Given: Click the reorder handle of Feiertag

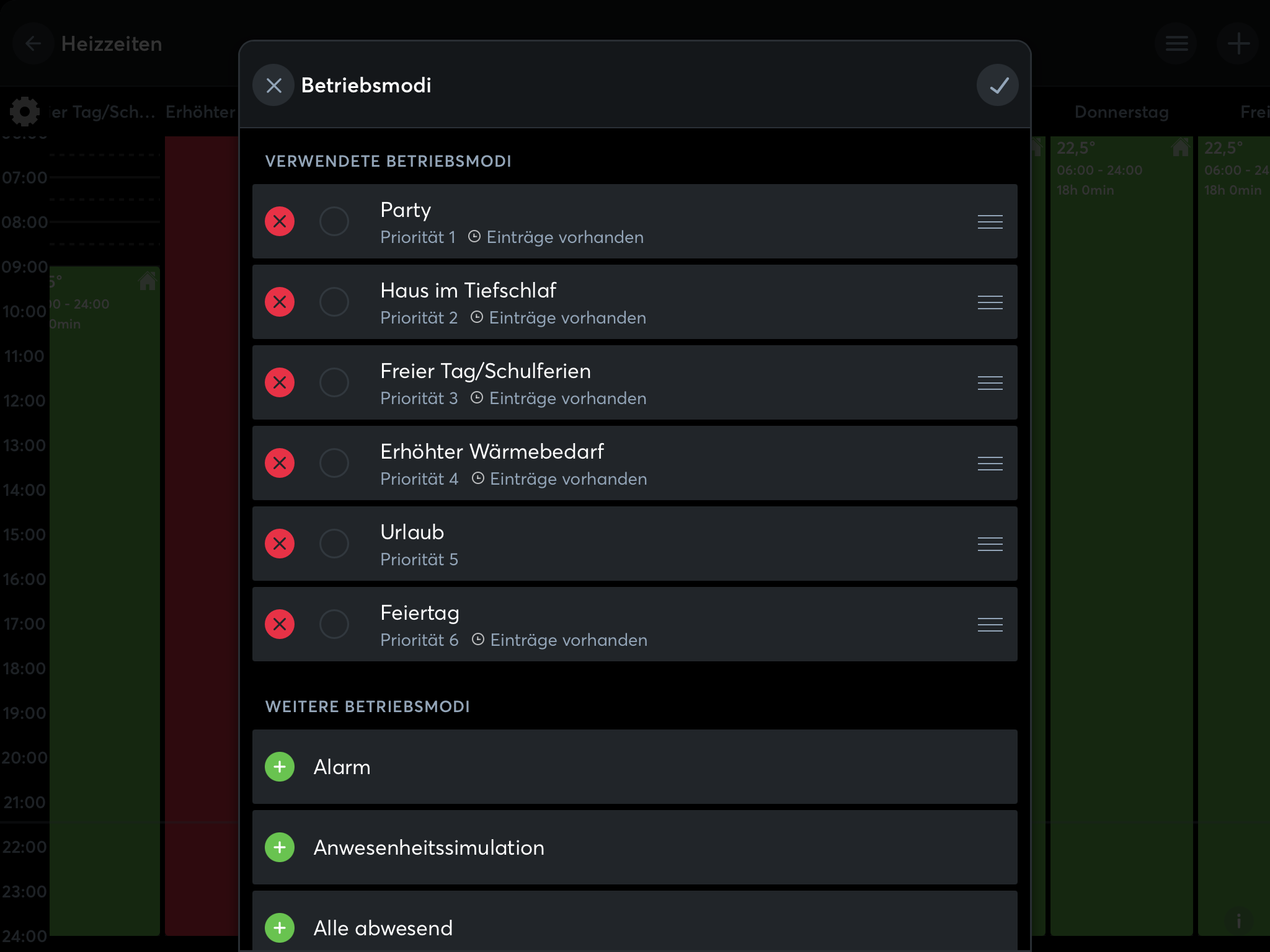Looking at the screenshot, I should (x=990, y=624).
